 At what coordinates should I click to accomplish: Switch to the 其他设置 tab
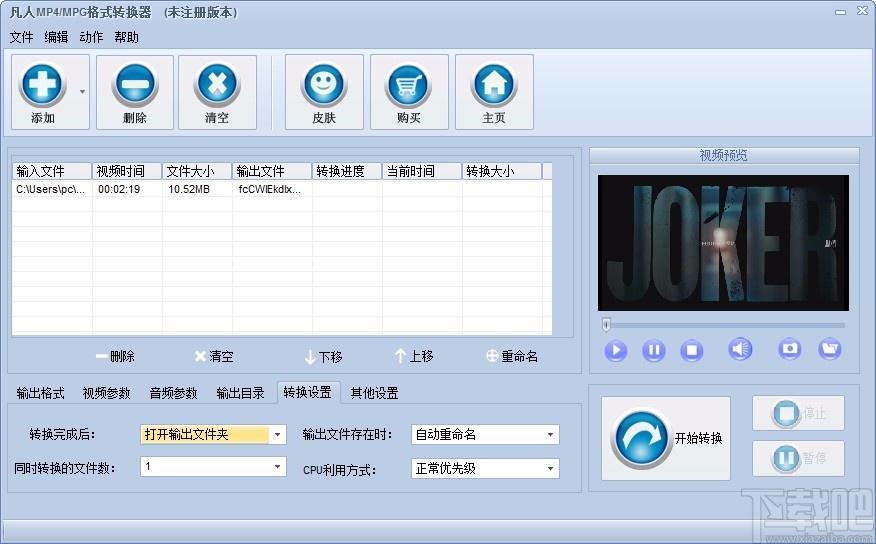(374, 393)
